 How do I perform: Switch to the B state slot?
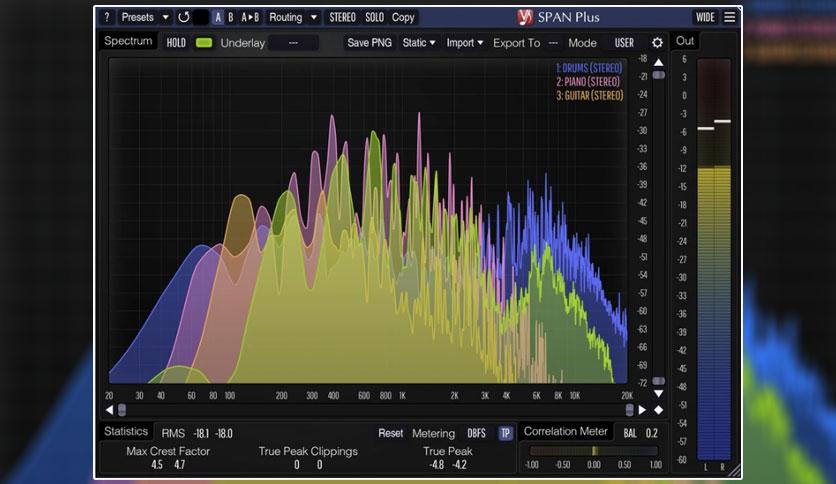coord(231,17)
